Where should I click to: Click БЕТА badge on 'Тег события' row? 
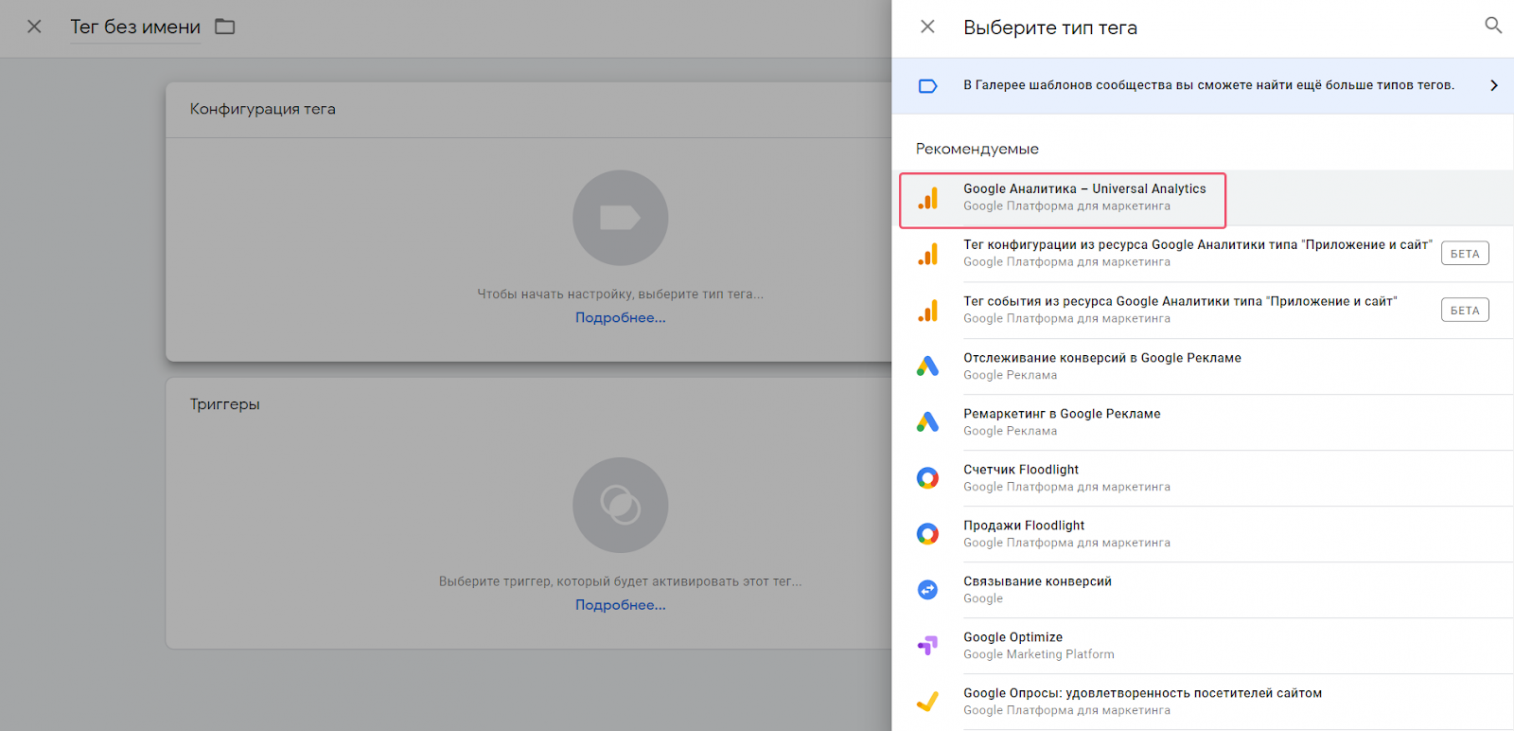[1464, 310]
